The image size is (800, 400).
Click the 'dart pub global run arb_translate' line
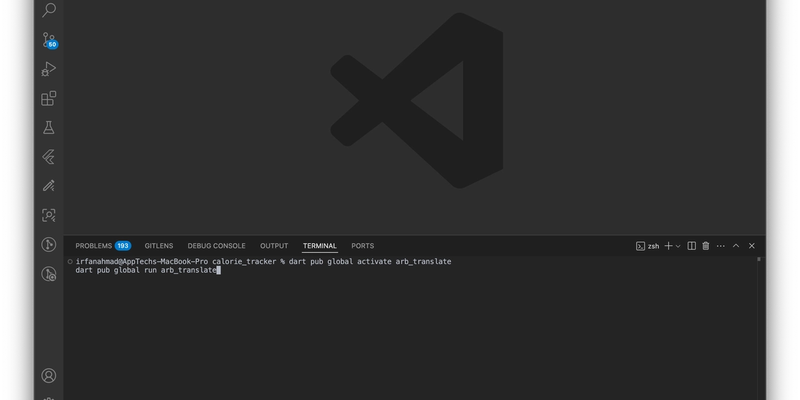point(146,270)
